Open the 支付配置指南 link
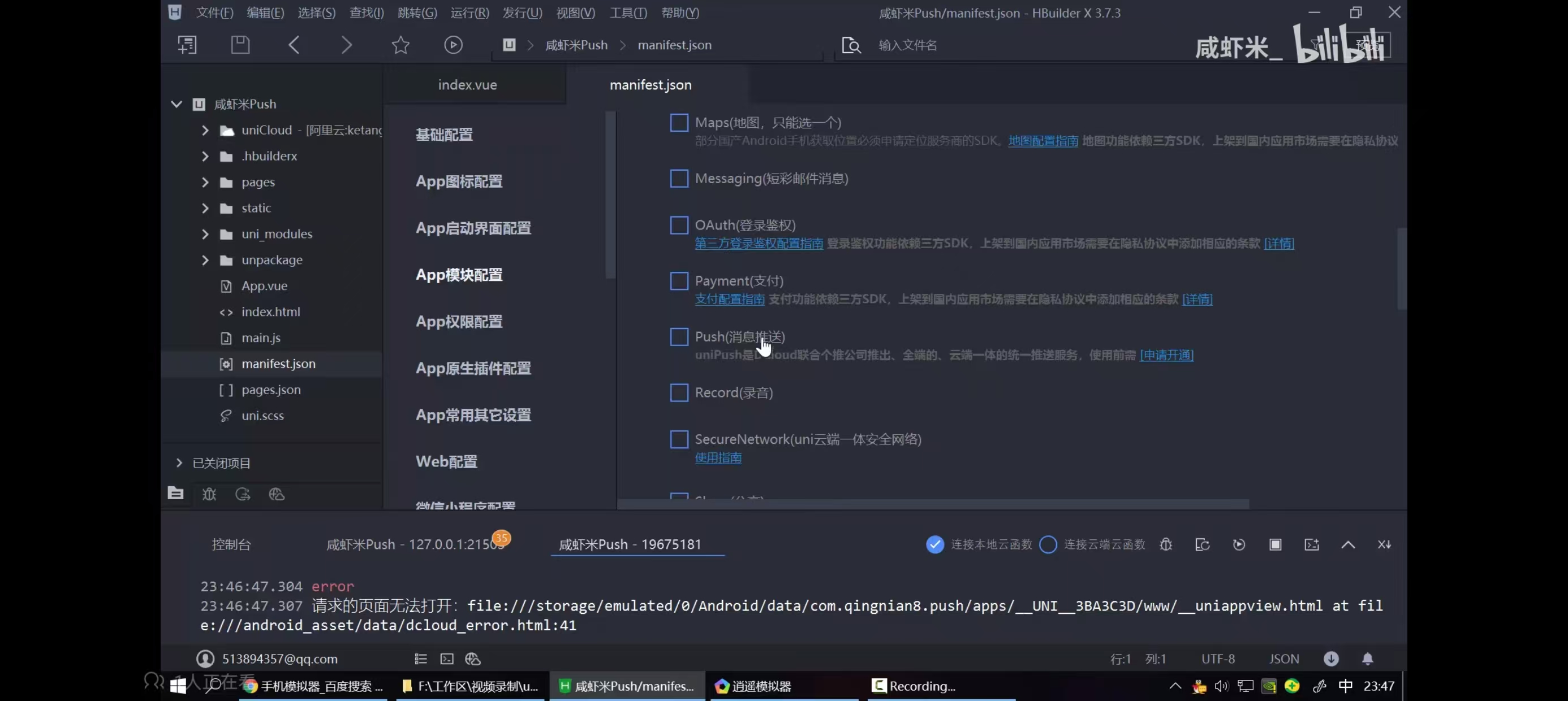Image resolution: width=1568 pixels, height=701 pixels. pyautogui.click(x=729, y=300)
